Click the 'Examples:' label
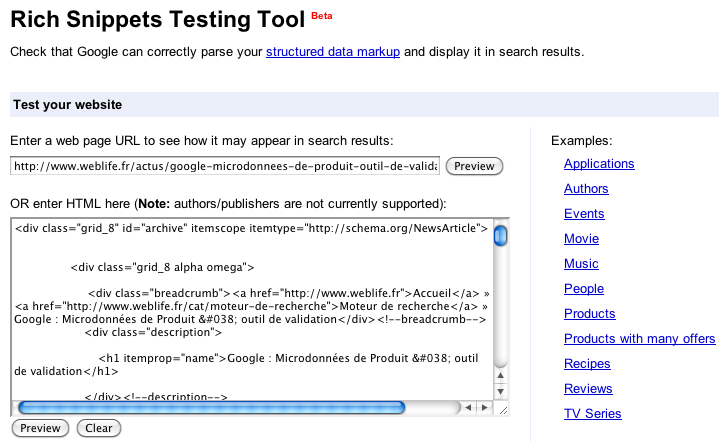The width and height of the screenshot is (726, 448). [x=582, y=141]
